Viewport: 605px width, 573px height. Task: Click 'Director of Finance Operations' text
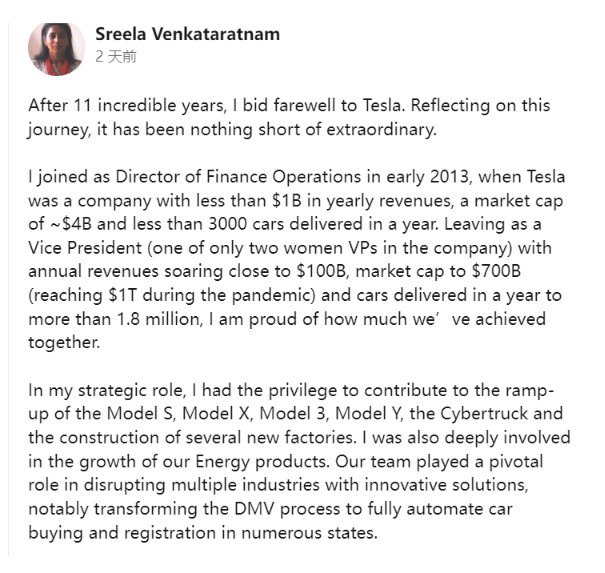[x=238, y=177]
